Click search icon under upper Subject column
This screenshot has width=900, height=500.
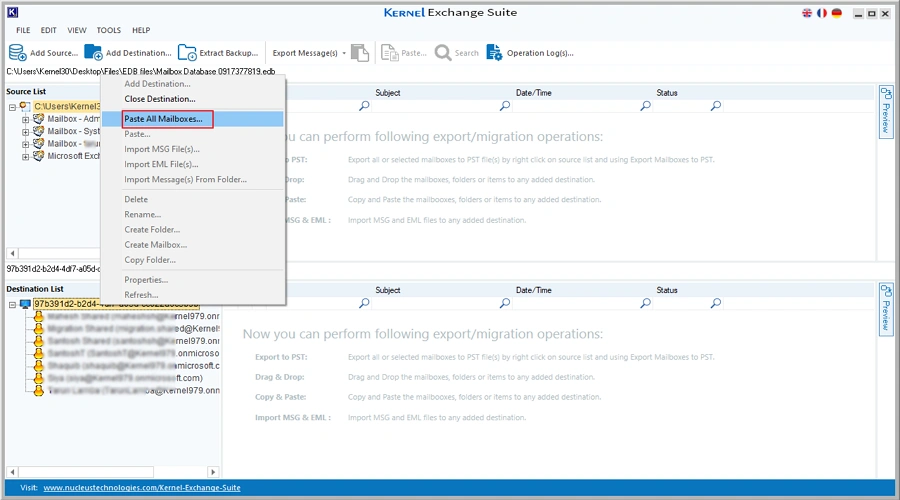coord(505,106)
